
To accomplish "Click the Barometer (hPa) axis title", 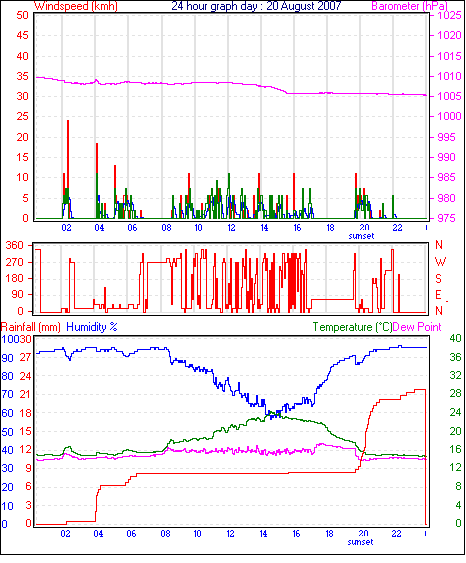I will tap(410, 6).
